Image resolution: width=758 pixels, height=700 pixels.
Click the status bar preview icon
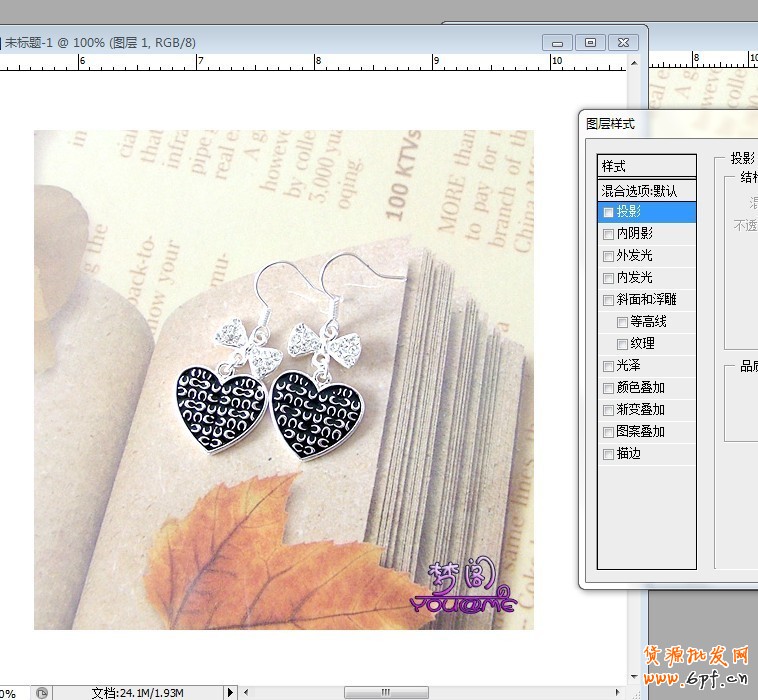pyautogui.click(x=43, y=693)
